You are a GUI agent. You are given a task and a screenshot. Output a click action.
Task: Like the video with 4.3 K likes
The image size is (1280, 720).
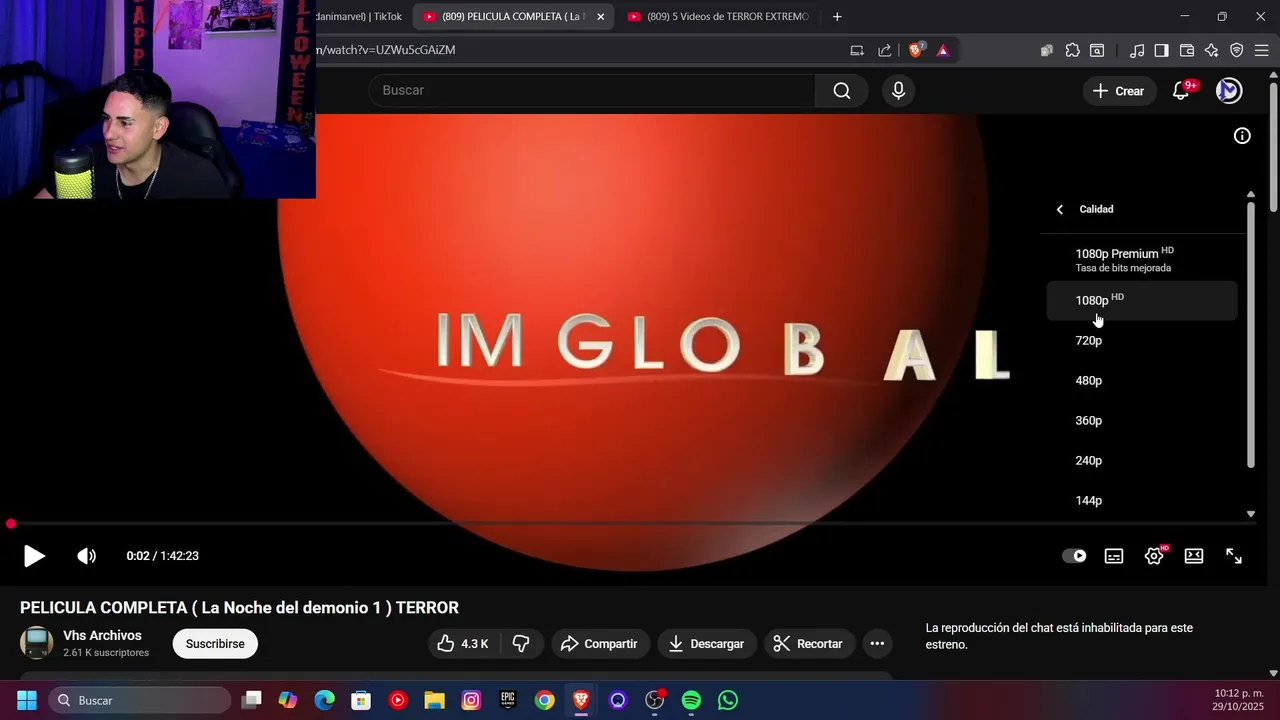pyautogui.click(x=463, y=644)
